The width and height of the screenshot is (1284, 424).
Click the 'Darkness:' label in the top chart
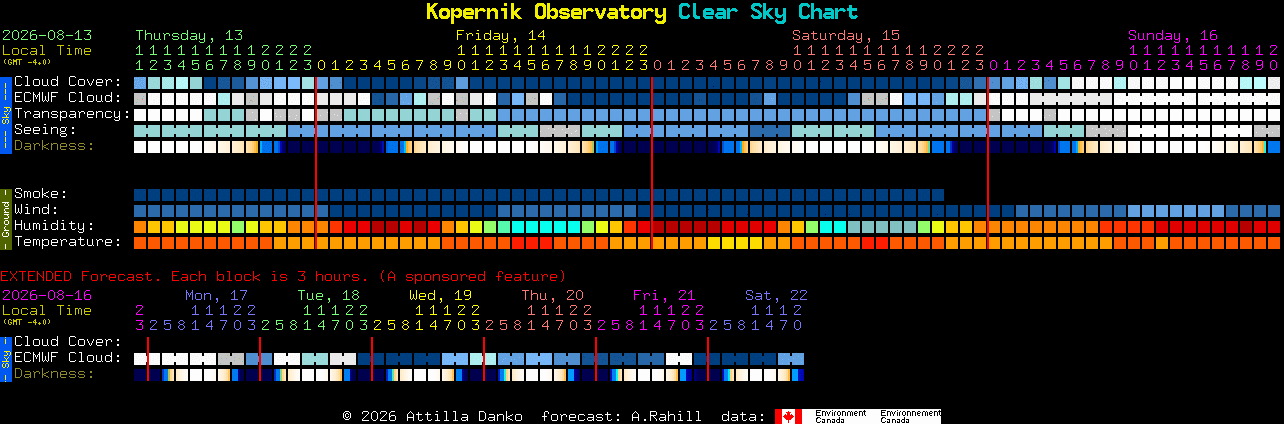[54, 146]
